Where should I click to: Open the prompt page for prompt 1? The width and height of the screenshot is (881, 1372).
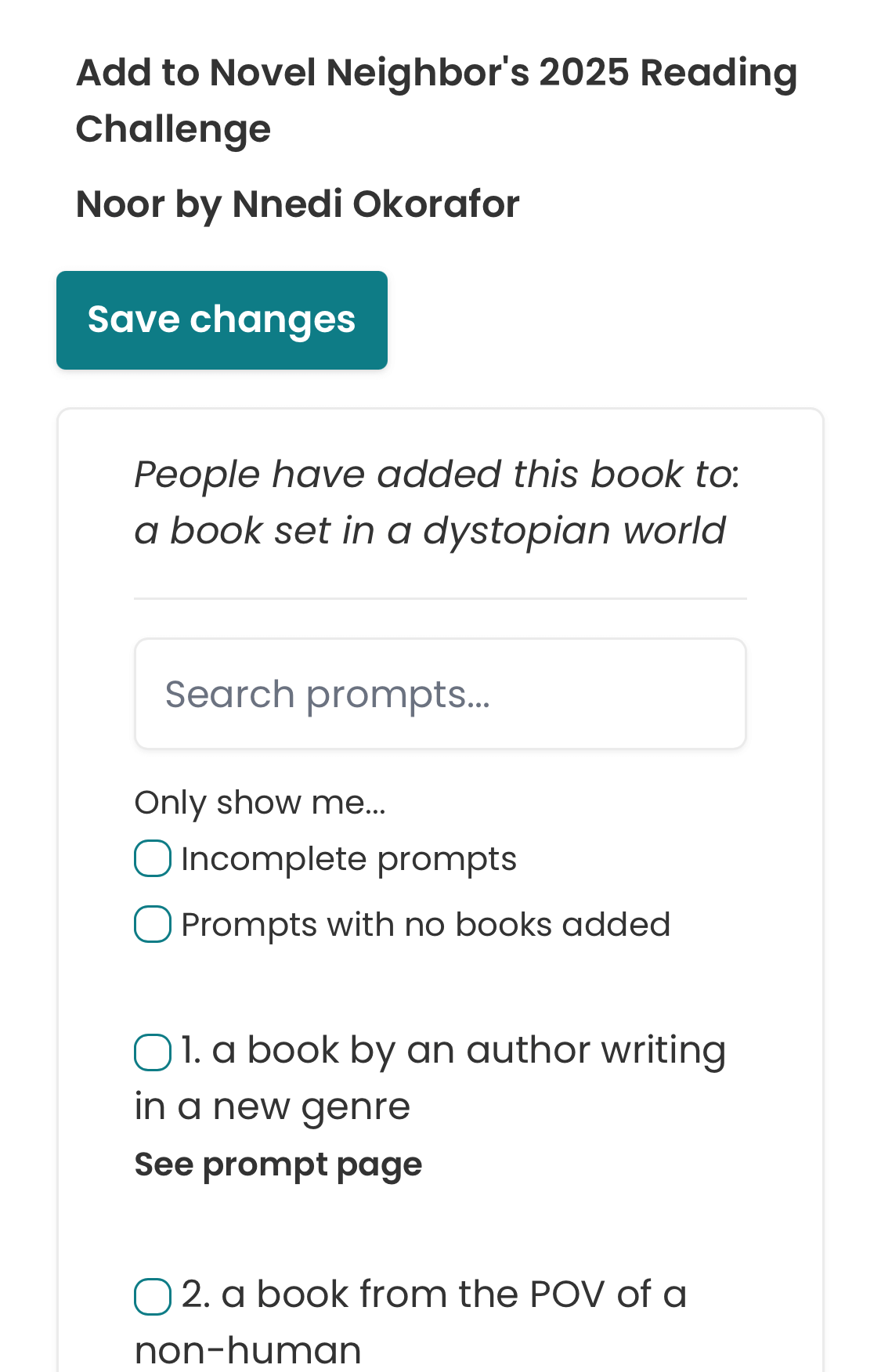[x=278, y=1164]
